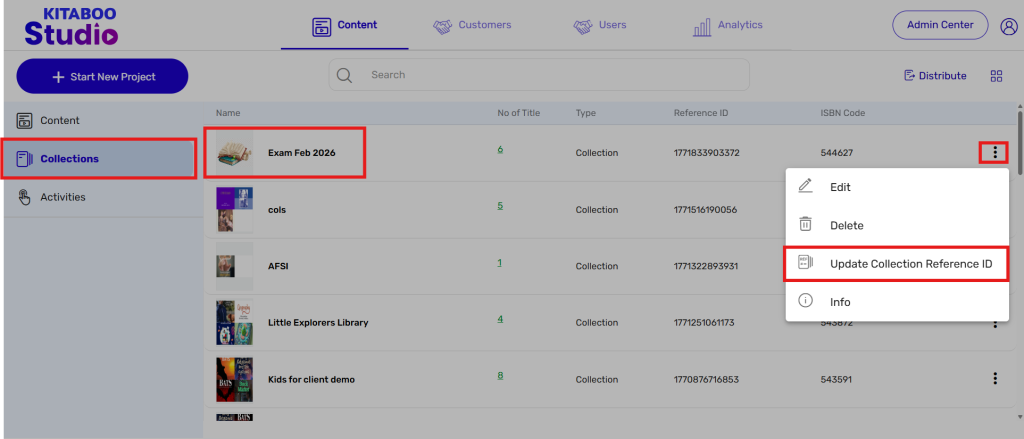The width and height of the screenshot is (1024, 439).
Task: Open three-dot menu for Little Explorers Library
Action: pyautogui.click(x=994, y=323)
